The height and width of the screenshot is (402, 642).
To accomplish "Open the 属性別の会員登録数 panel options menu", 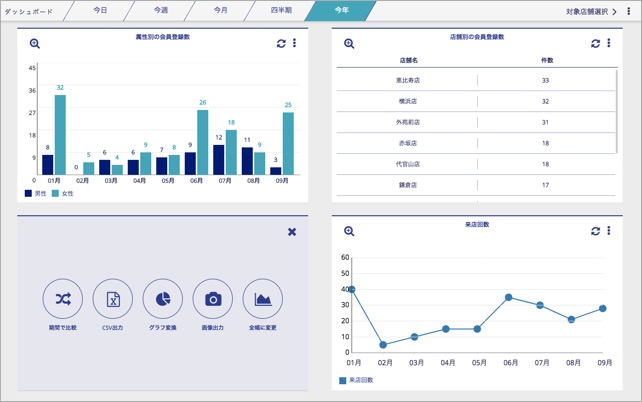I will (294, 43).
